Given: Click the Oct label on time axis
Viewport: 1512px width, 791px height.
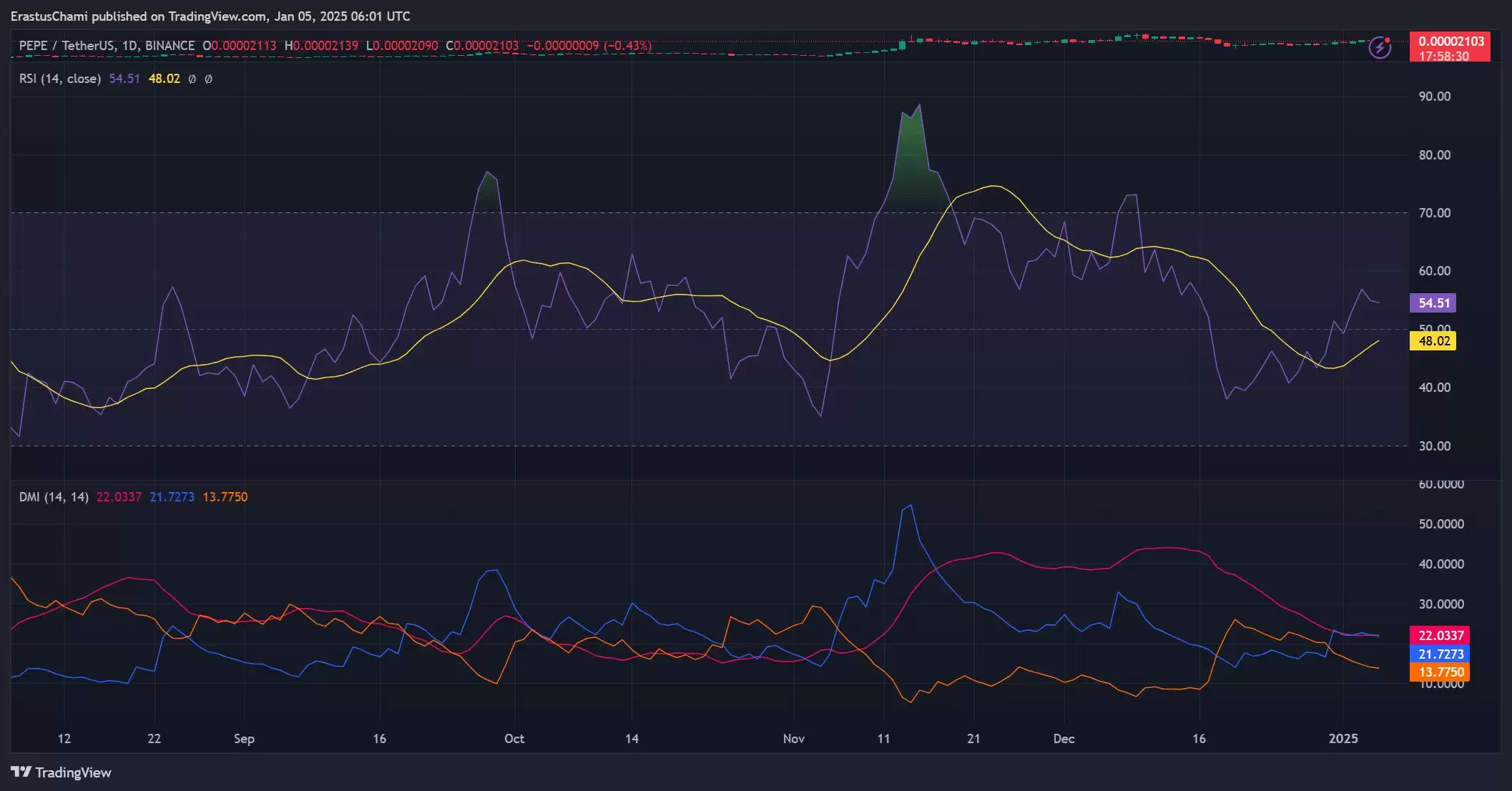Looking at the screenshot, I should (x=514, y=739).
